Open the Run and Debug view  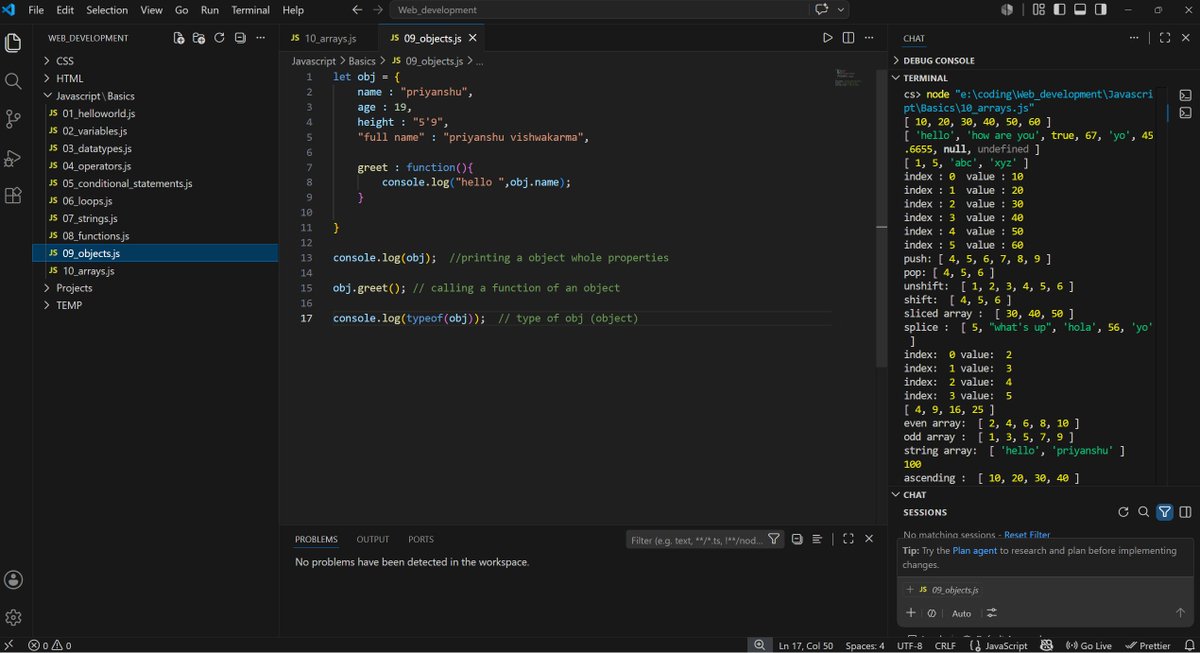point(13,158)
